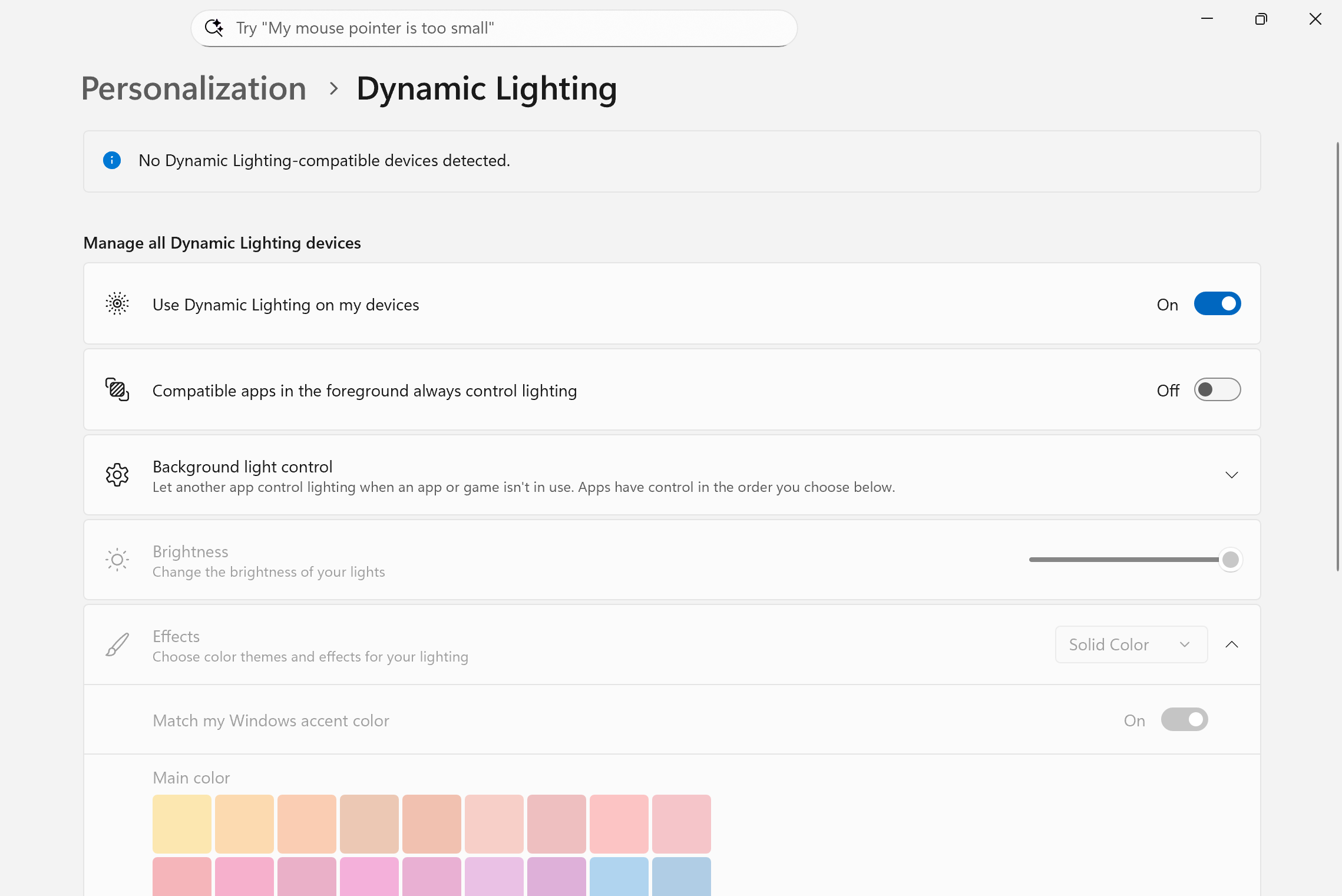Turn off Use Dynamic Lighting toggle
Image resolution: width=1342 pixels, height=896 pixels.
1217,304
